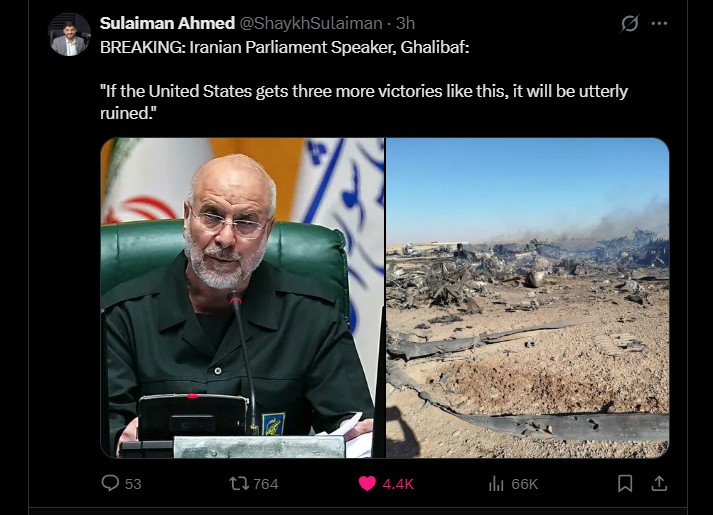Click the BREAKING headline text line

pos(284,47)
